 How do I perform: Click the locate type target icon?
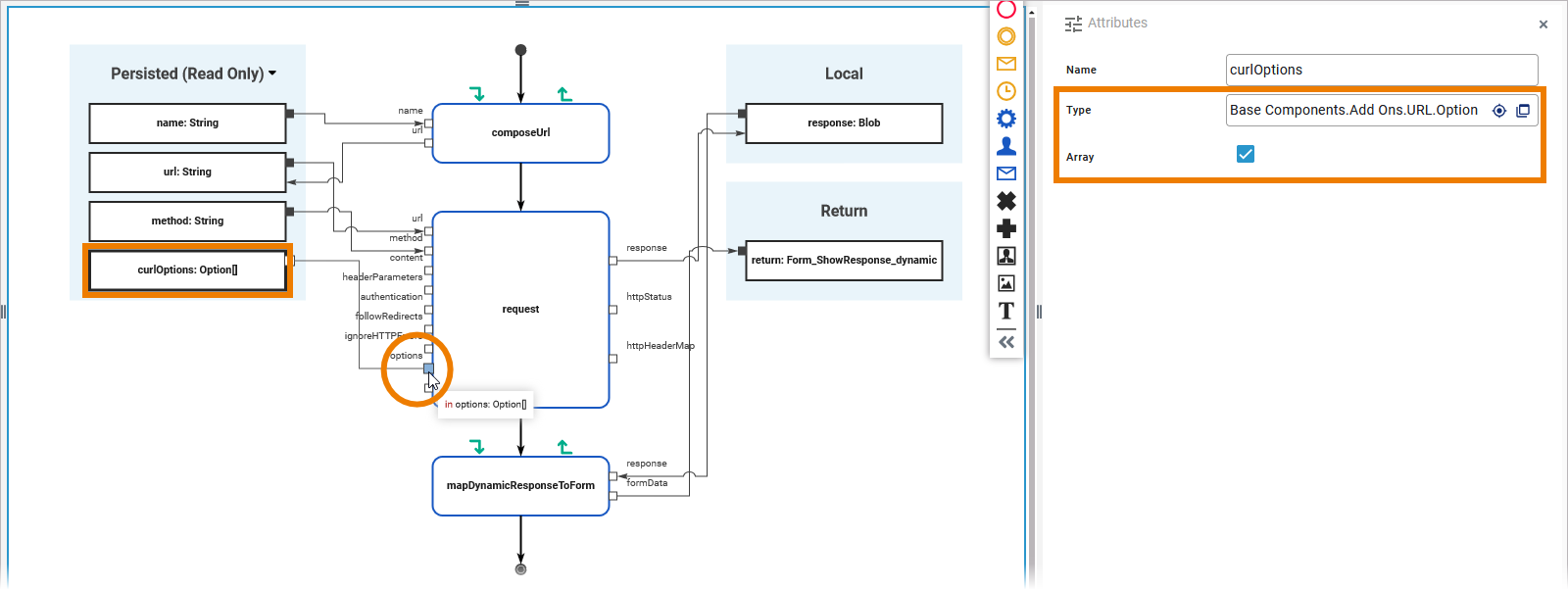(x=1499, y=111)
